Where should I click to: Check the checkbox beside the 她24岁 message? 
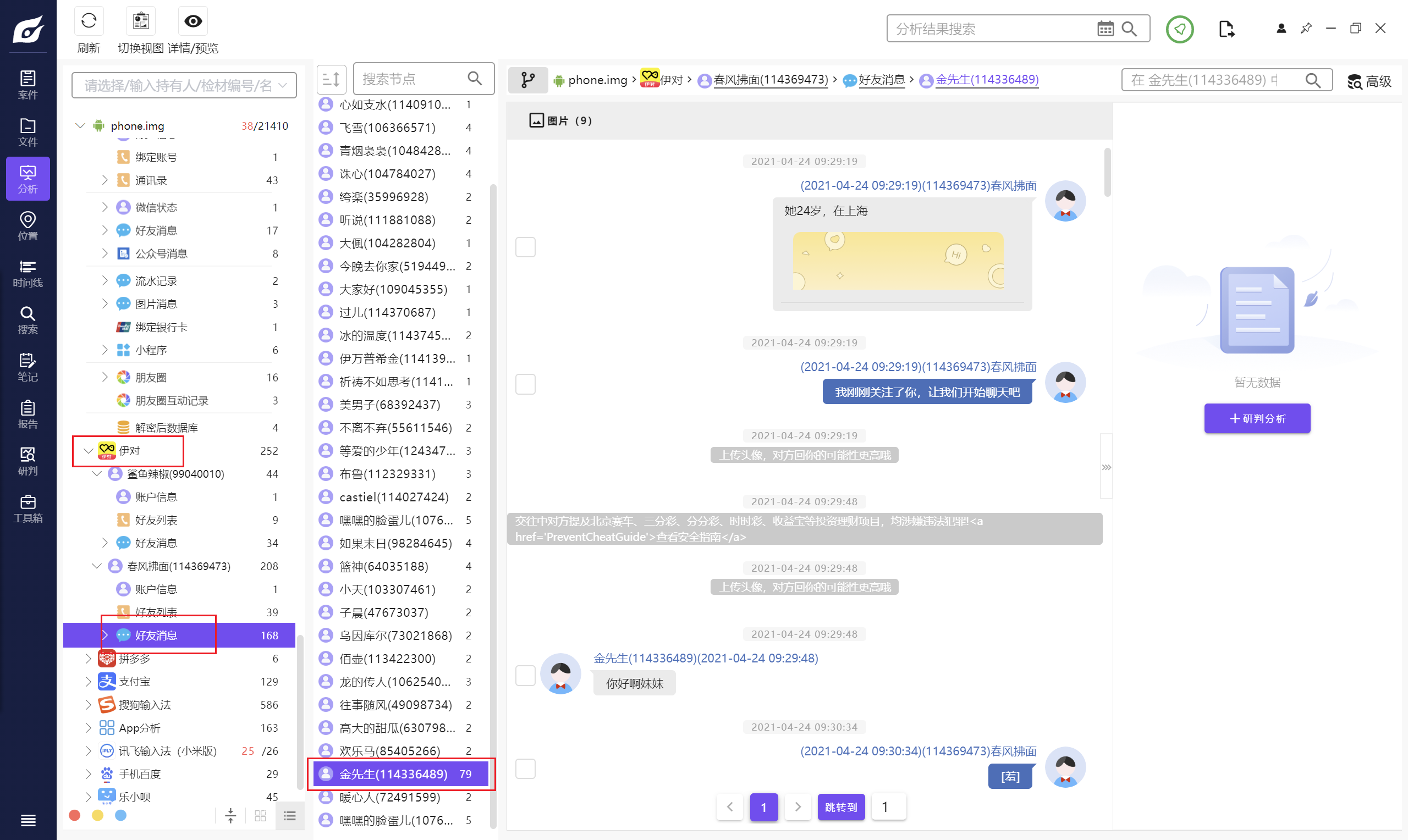click(x=525, y=247)
